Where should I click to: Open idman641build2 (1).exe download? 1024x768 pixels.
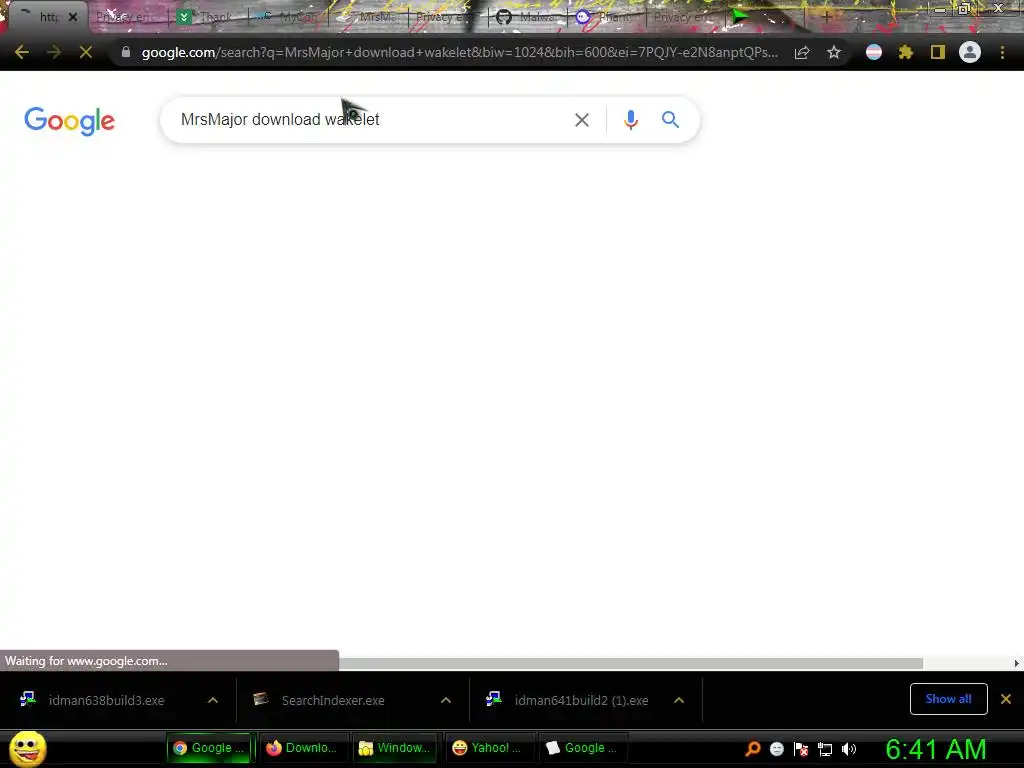point(581,700)
